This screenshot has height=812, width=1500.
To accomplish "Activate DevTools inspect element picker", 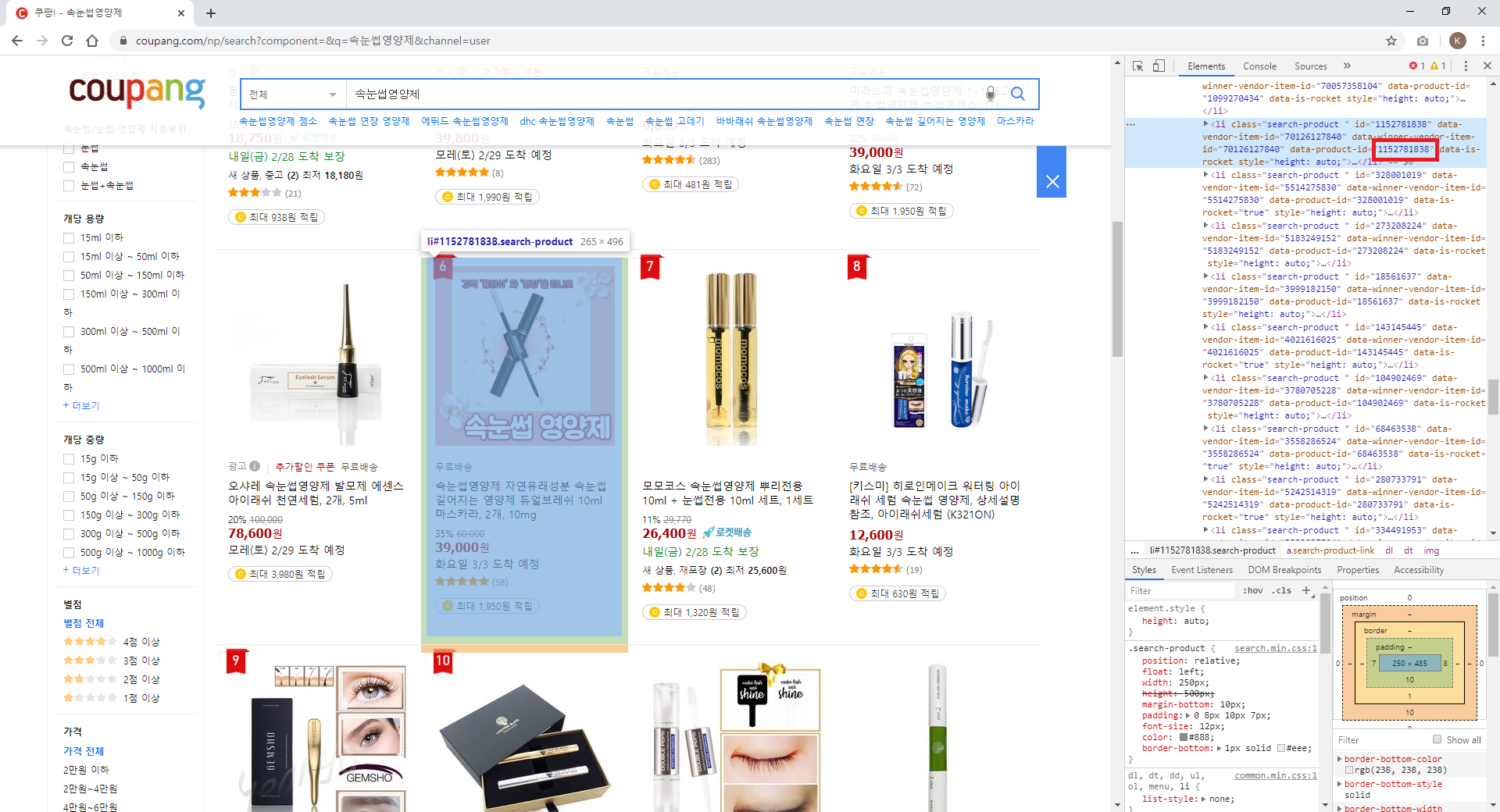I will click(x=1138, y=66).
